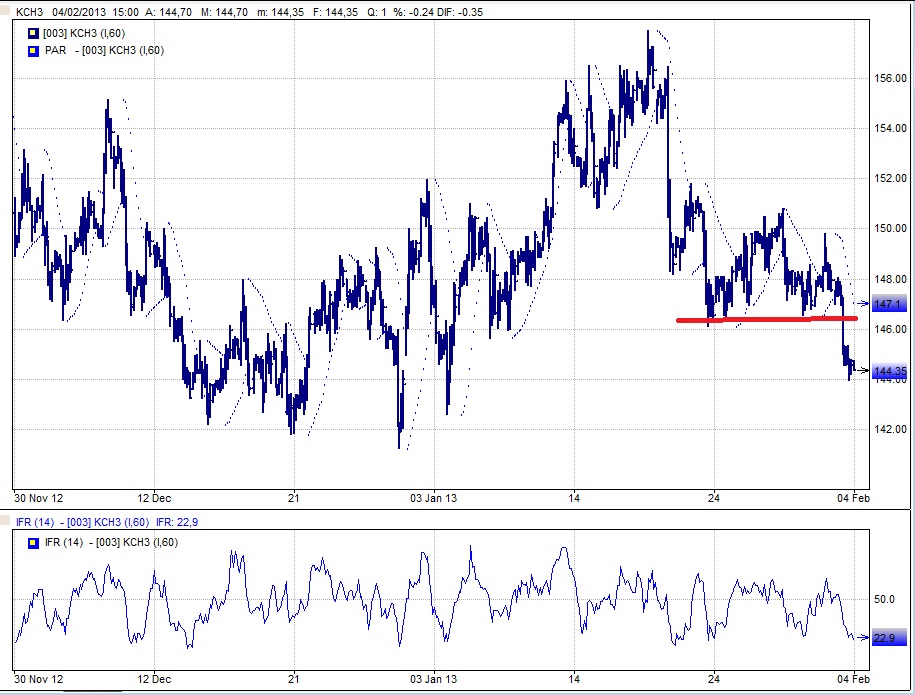Click the '12 Dec' date on IFR panel axis
This screenshot has height=695, width=915.
[154, 676]
